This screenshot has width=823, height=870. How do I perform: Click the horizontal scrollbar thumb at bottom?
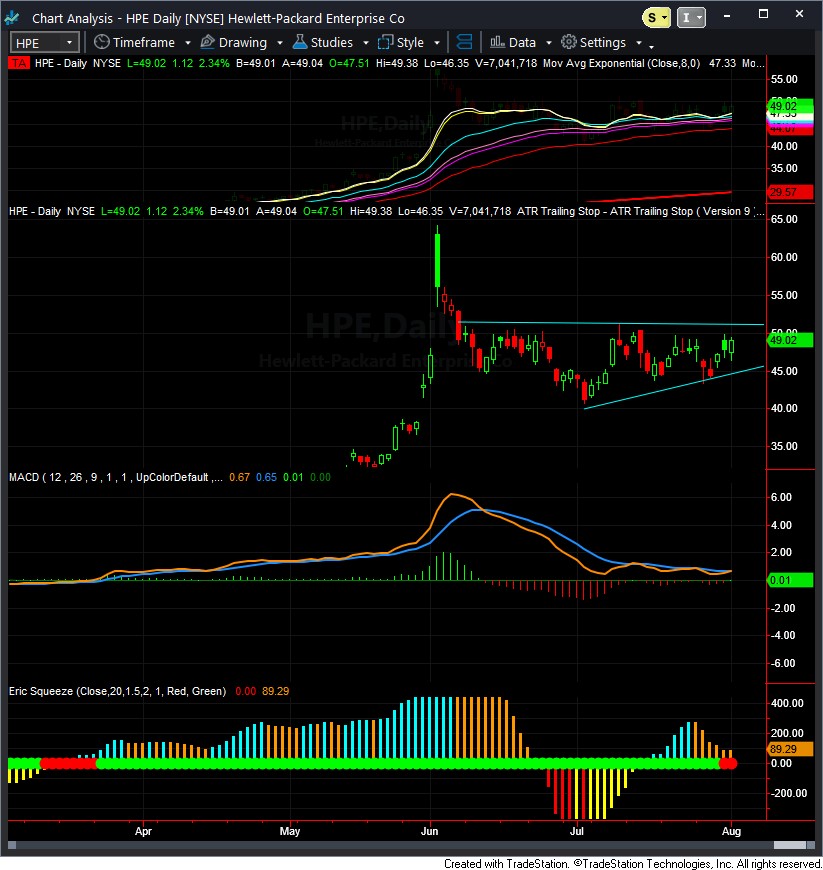click(789, 845)
